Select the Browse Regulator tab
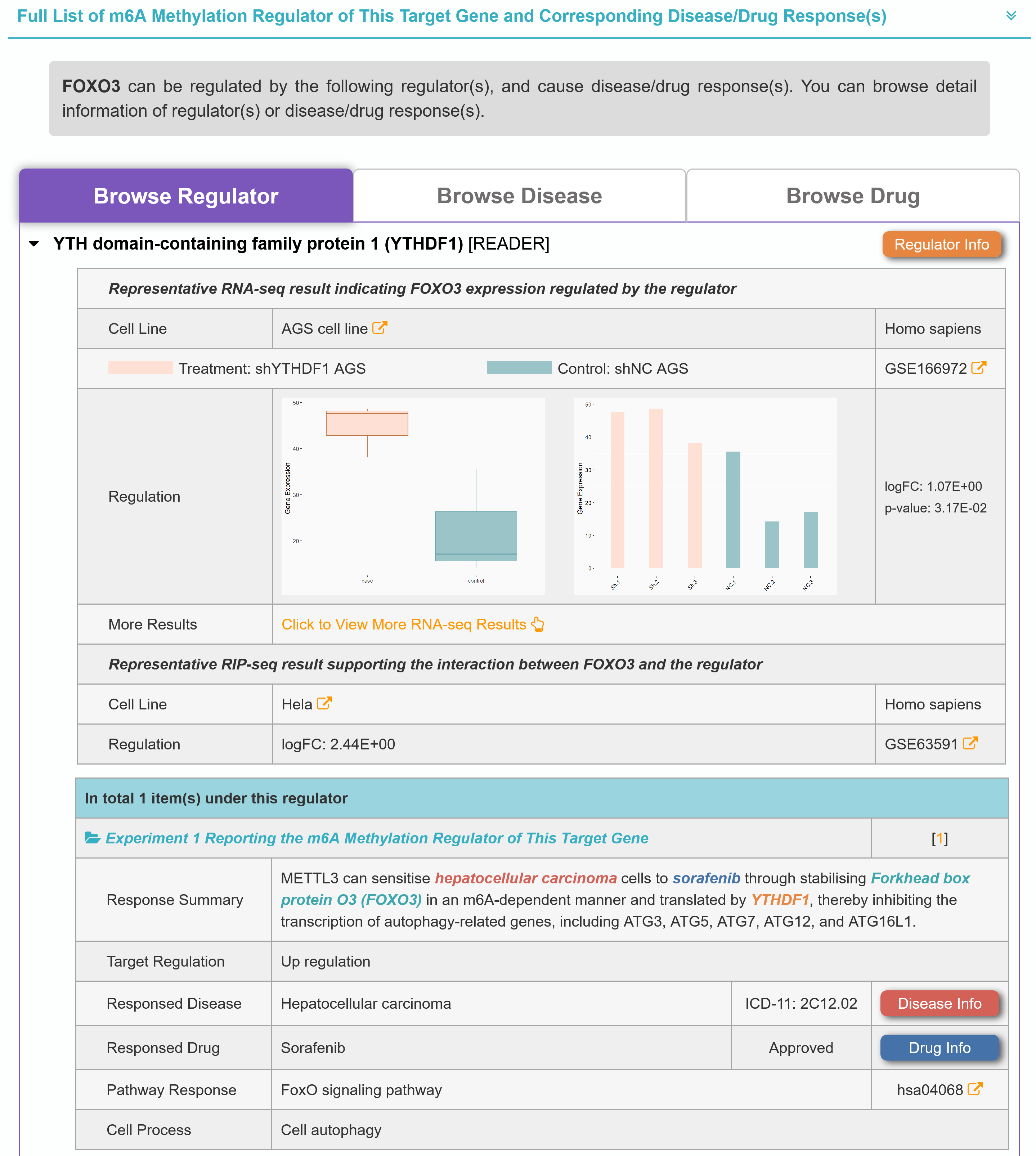Screen dimensions: 1036x1156 [x=185, y=196]
